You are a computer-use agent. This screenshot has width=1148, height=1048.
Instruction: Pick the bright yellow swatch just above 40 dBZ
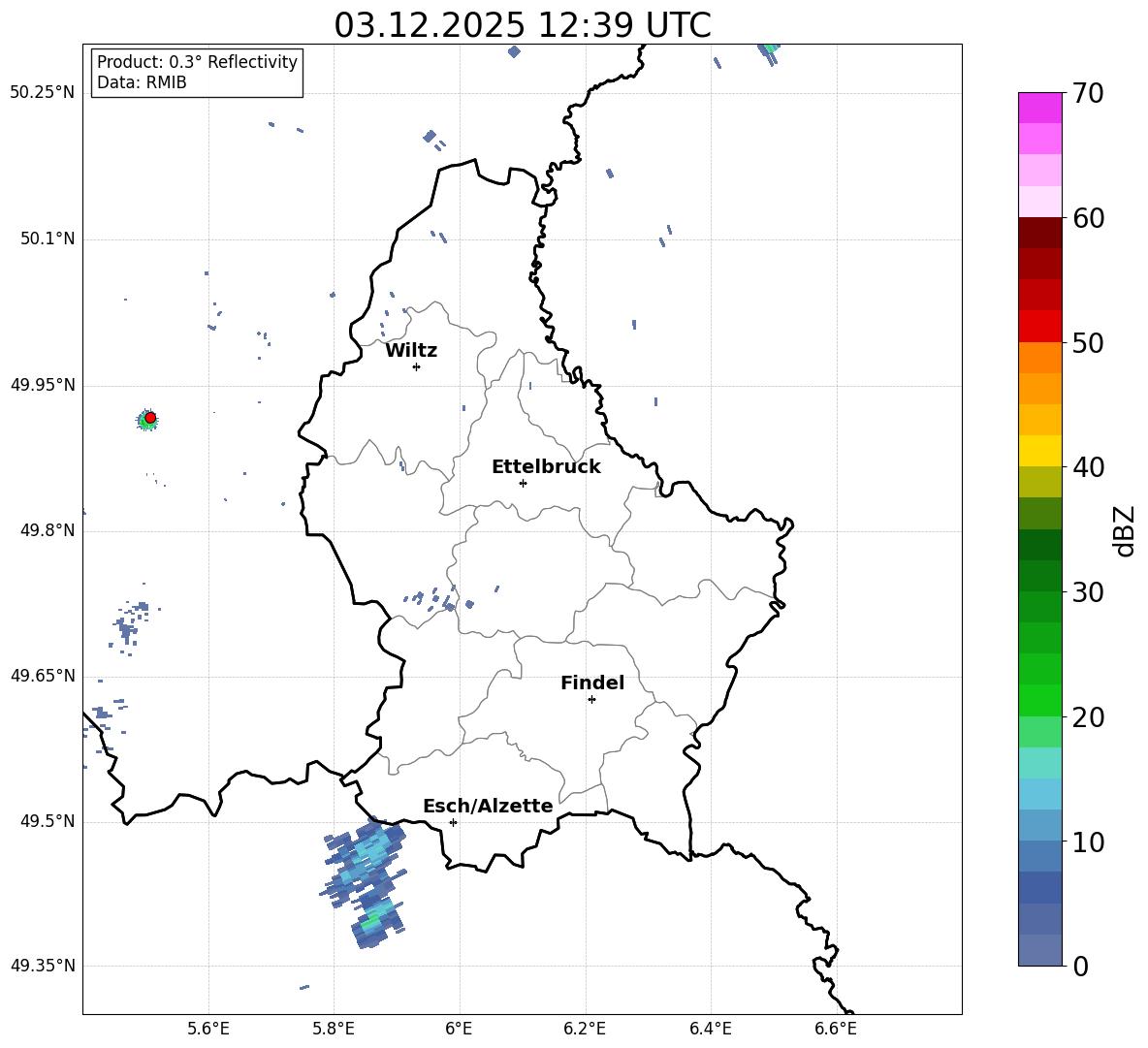[1039, 451]
